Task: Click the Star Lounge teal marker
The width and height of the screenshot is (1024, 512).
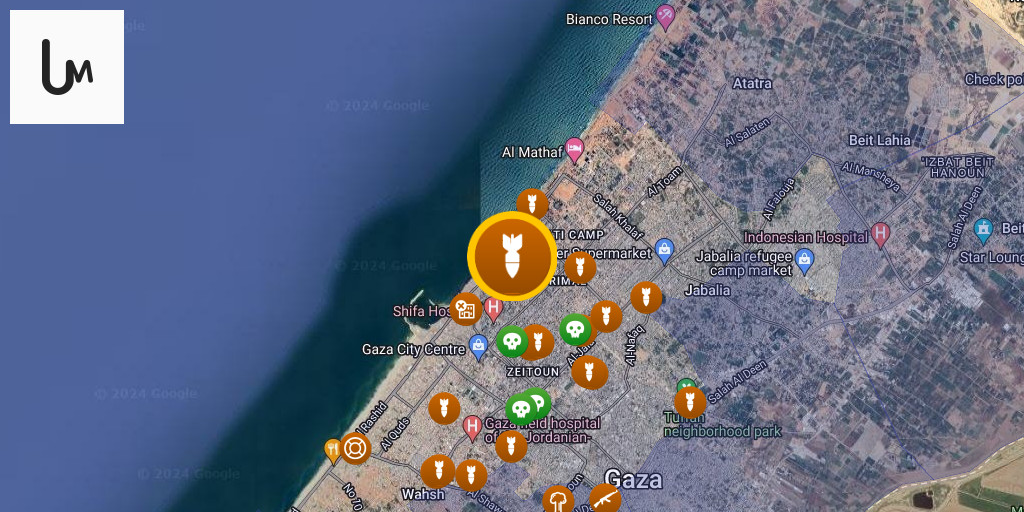Action: [983, 230]
